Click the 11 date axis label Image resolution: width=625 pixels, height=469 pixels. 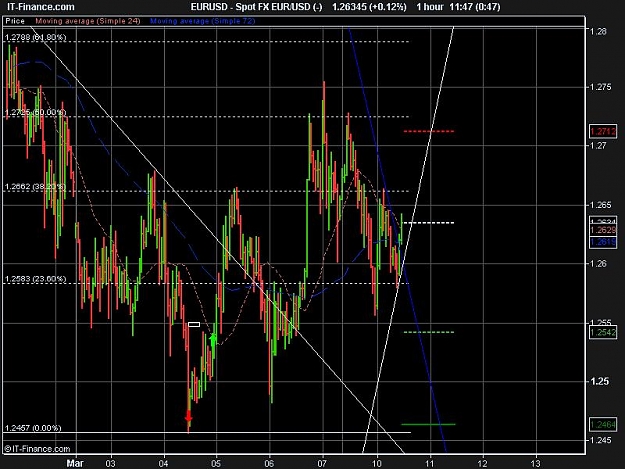pos(429,463)
